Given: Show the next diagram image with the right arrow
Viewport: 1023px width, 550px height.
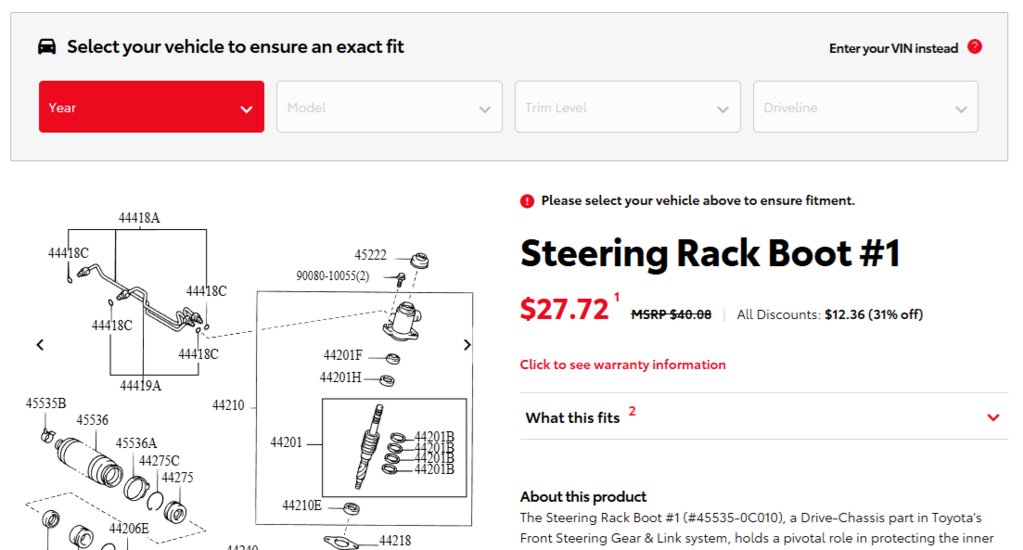Looking at the screenshot, I should point(467,344).
